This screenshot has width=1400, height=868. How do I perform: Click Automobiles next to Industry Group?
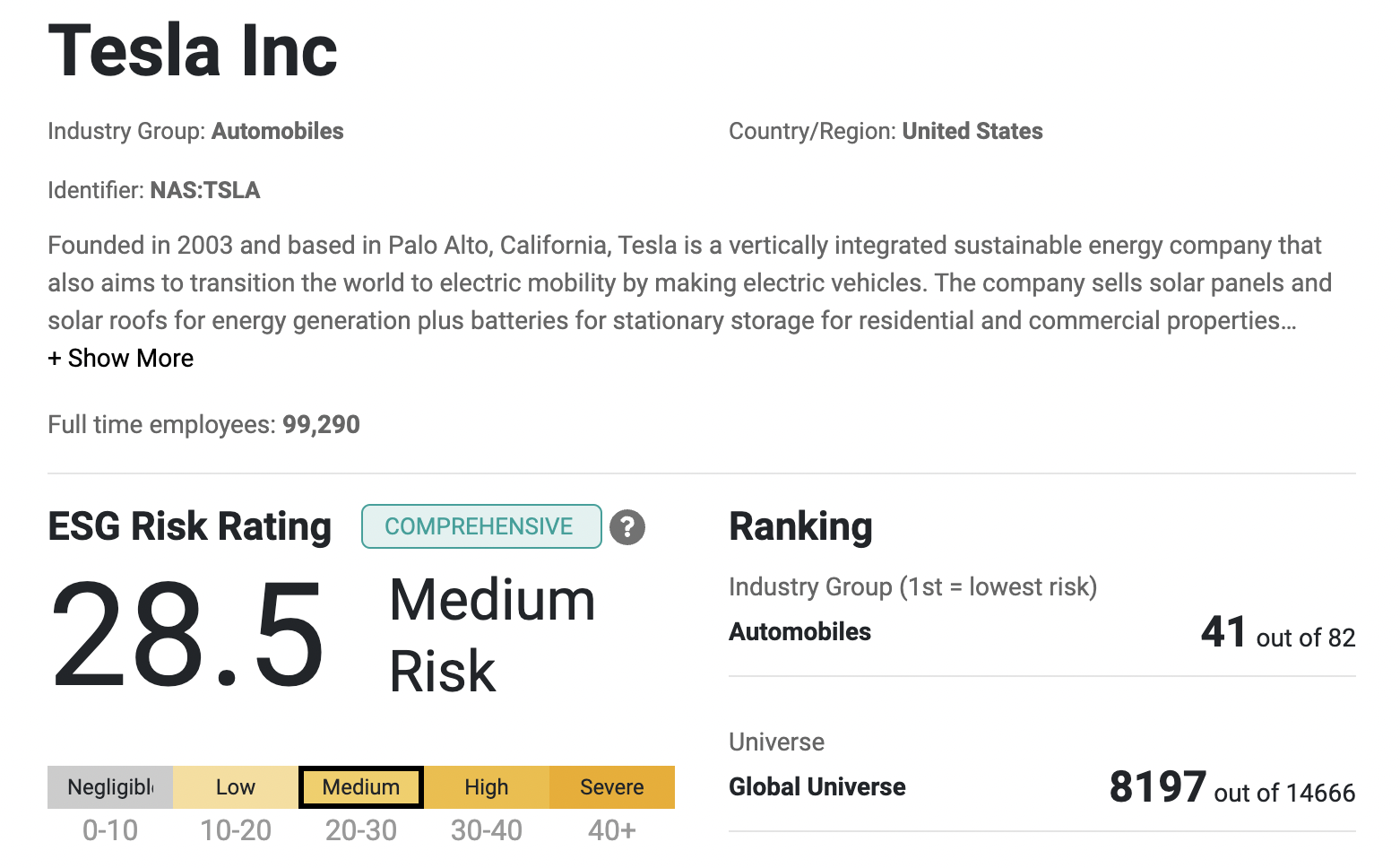[x=278, y=132]
